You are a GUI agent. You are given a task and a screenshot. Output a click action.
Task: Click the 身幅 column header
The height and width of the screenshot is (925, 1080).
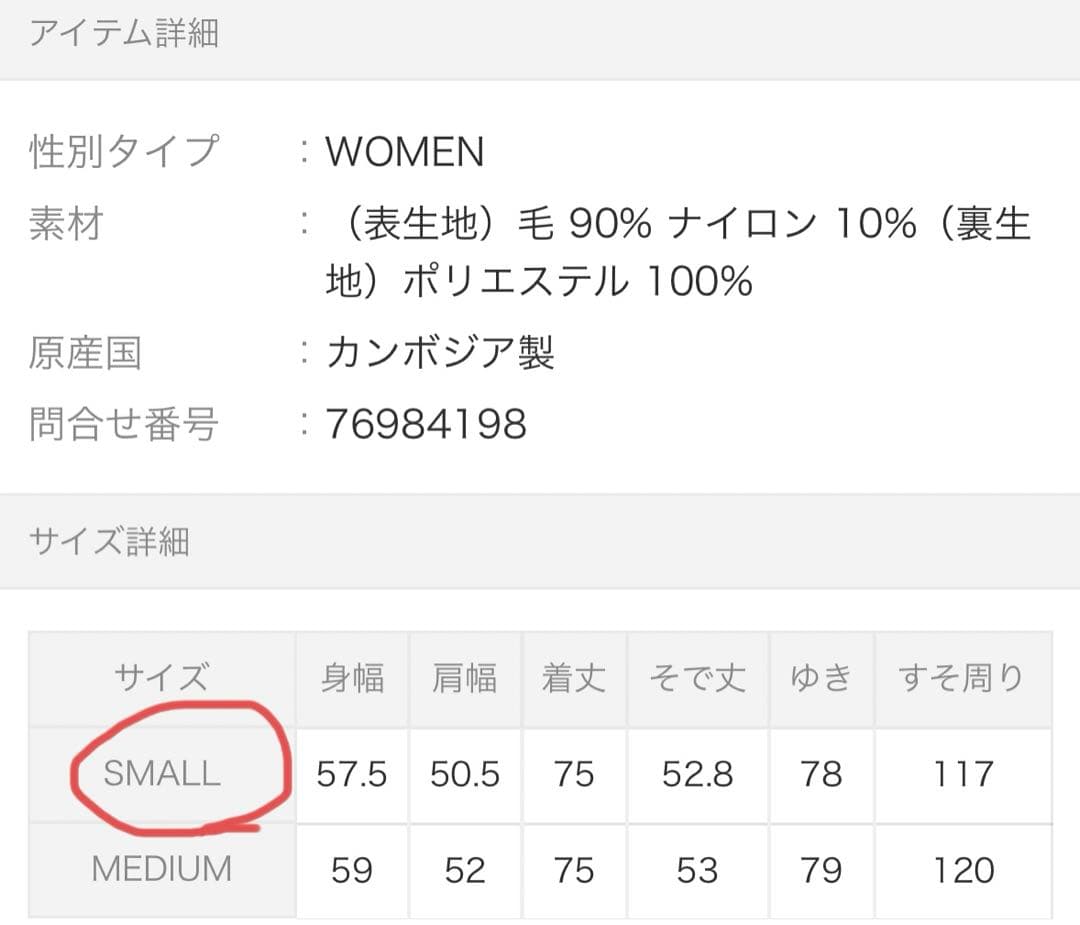(x=352, y=678)
